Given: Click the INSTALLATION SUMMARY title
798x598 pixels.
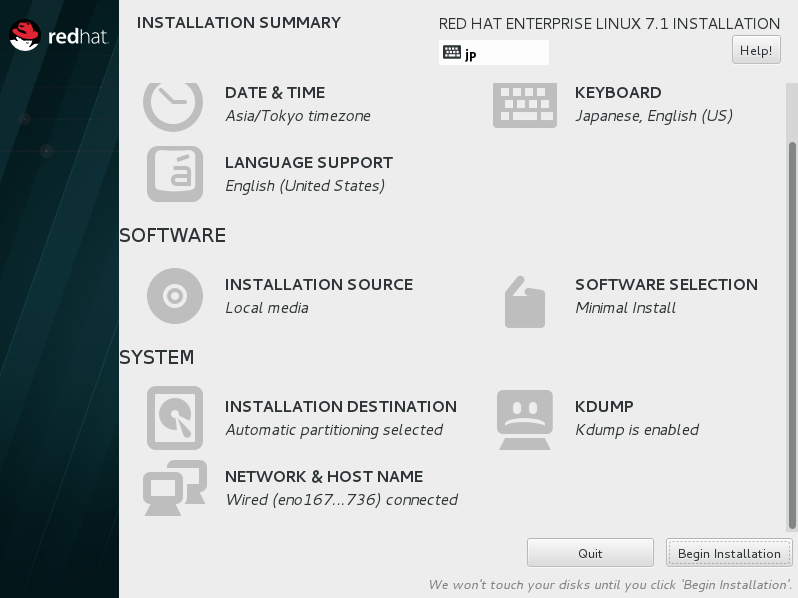Looking at the screenshot, I should click(x=239, y=23).
